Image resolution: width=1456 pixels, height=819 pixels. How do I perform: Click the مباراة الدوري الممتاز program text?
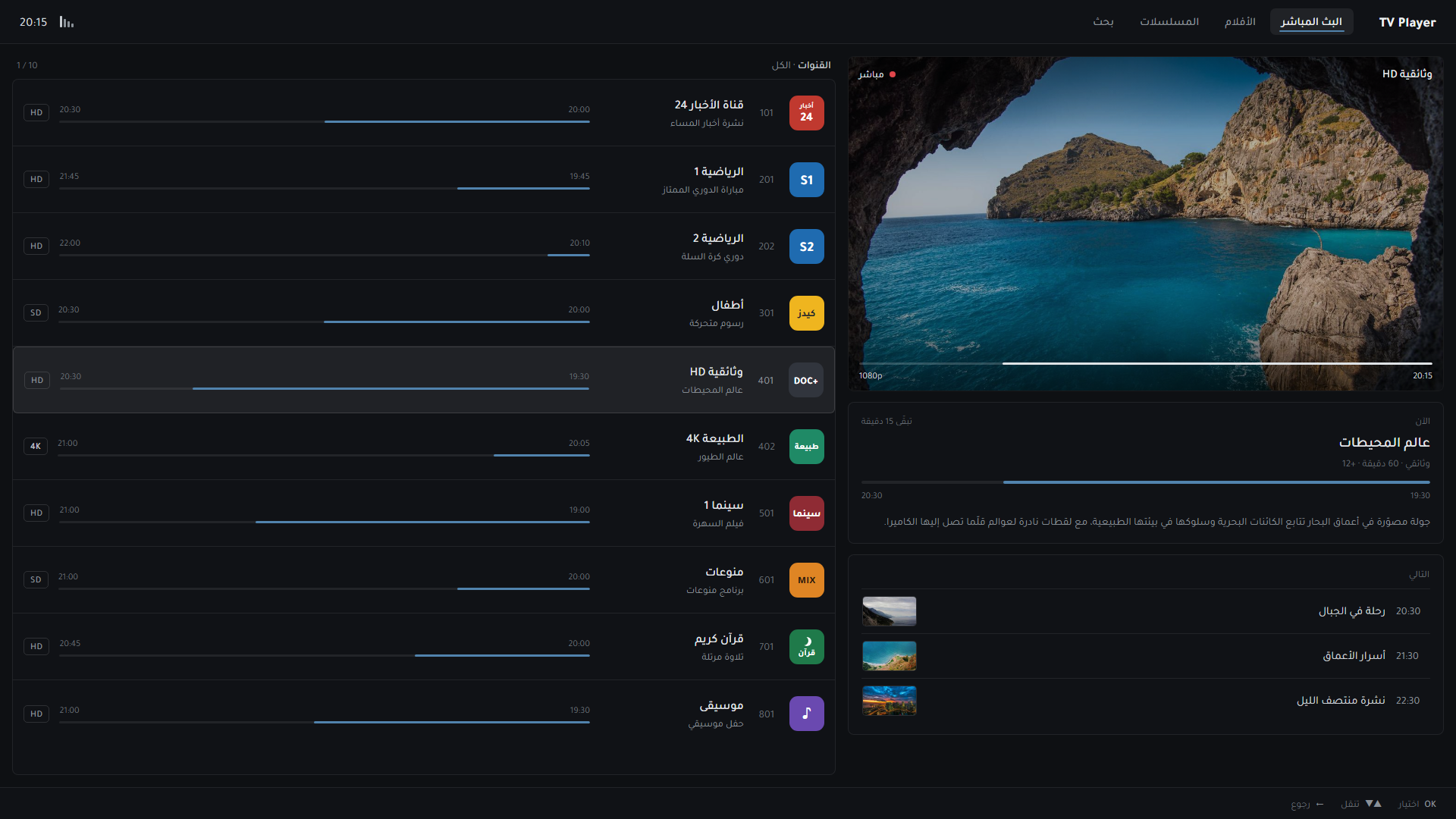tap(703, 190)
